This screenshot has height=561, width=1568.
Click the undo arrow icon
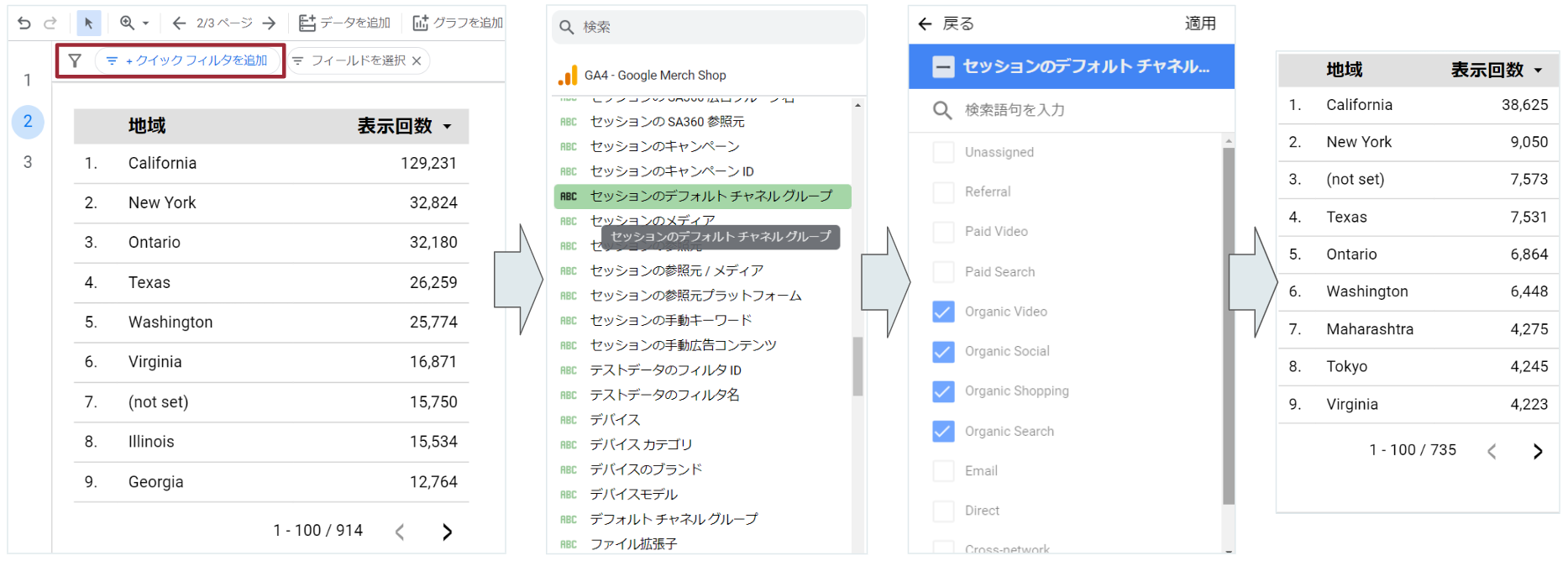pyautogui.click(x=24, y=23)
